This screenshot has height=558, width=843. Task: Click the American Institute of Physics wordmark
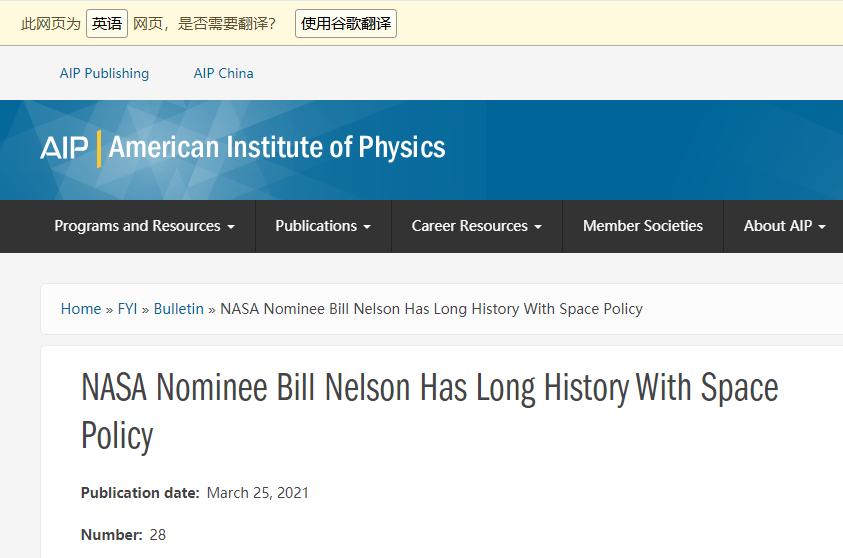tap(277, 148)
